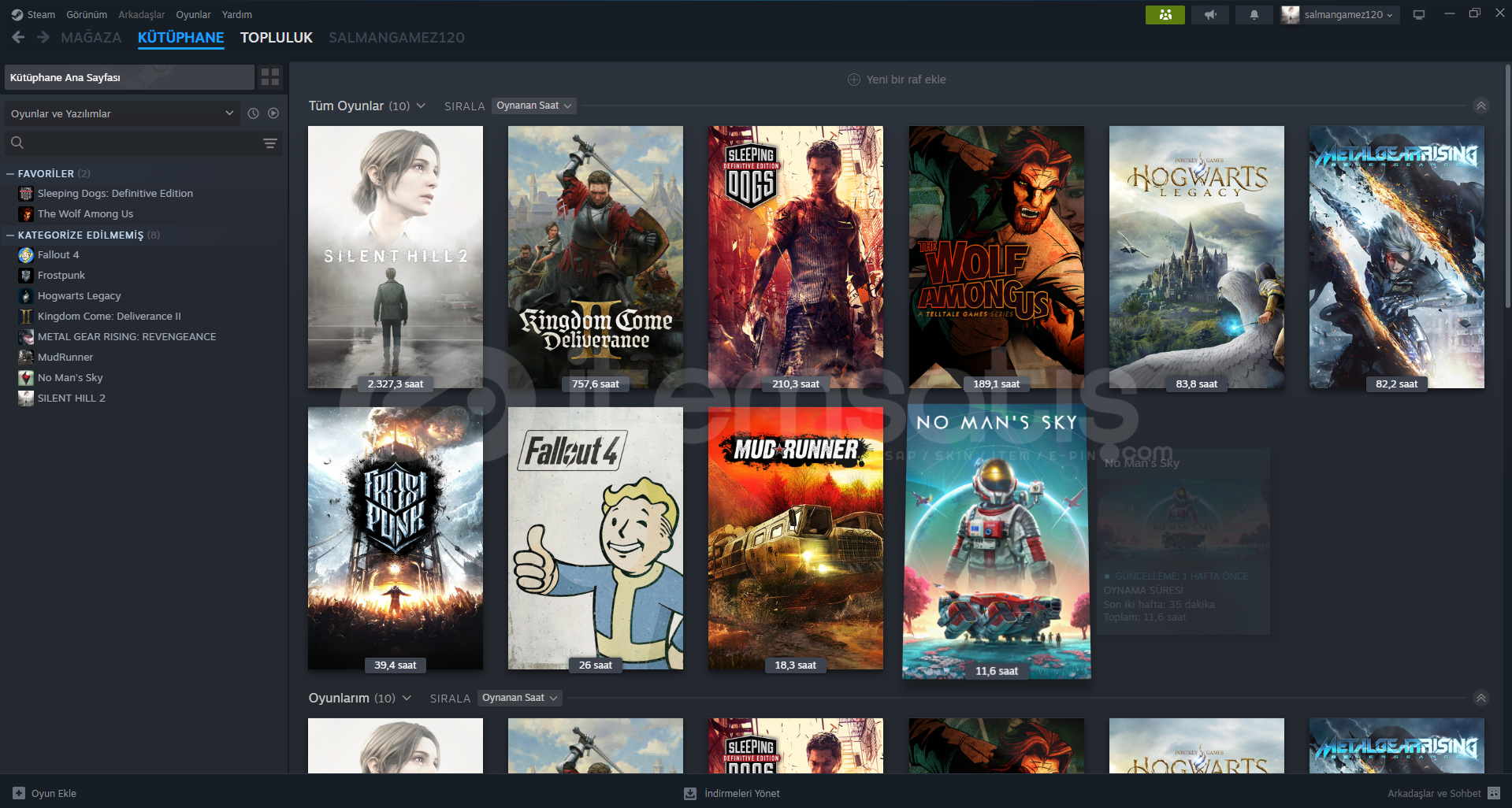Click the Wolf Among Us sidebar icon

pyautogui.click(x=26, y=214)
